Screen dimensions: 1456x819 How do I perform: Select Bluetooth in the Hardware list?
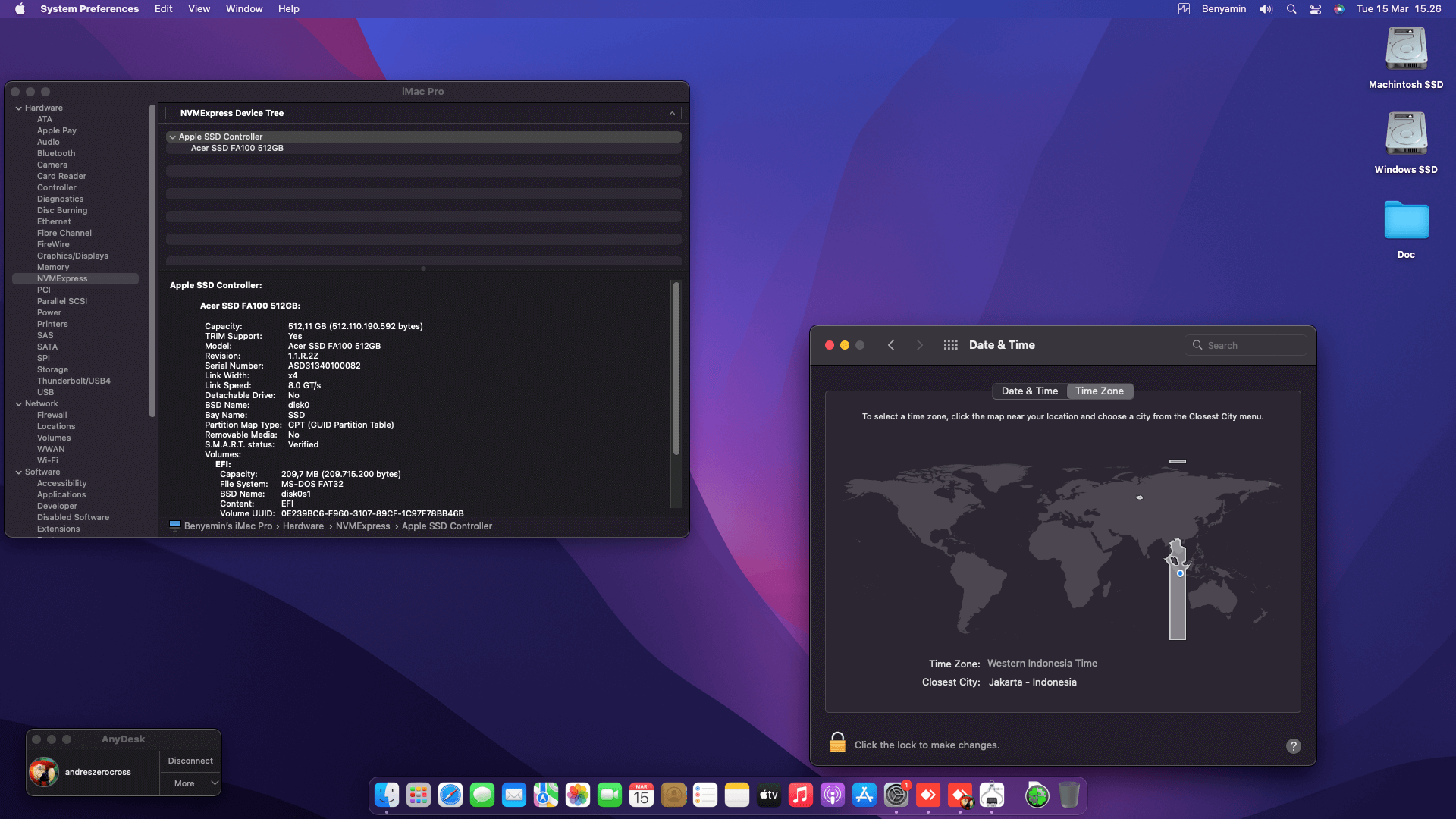pos(56,154)
